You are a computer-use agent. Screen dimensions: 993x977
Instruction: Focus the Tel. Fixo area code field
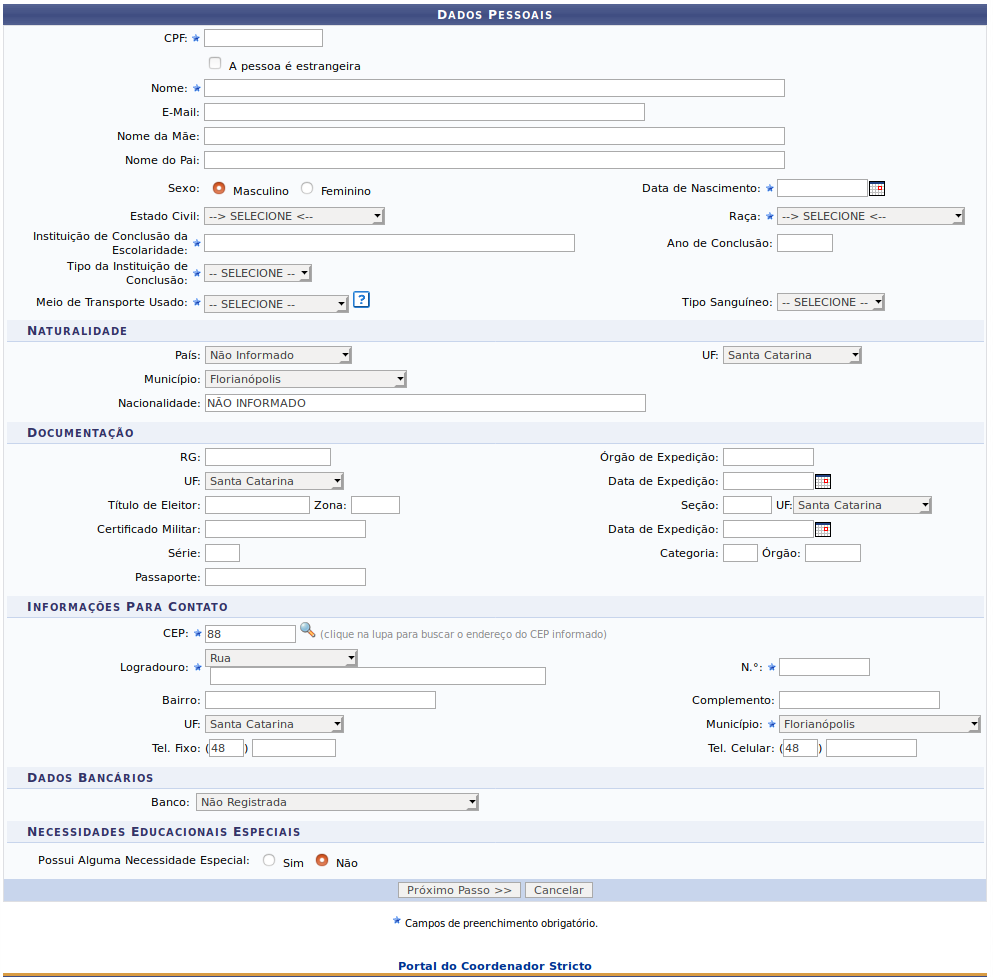coord(227,748)
